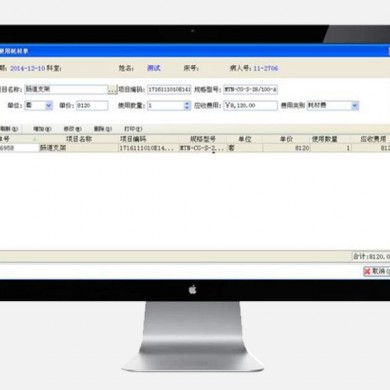Click the unit price field showing 8120
This screenshot has height=390, width=390.
[92, 106]
